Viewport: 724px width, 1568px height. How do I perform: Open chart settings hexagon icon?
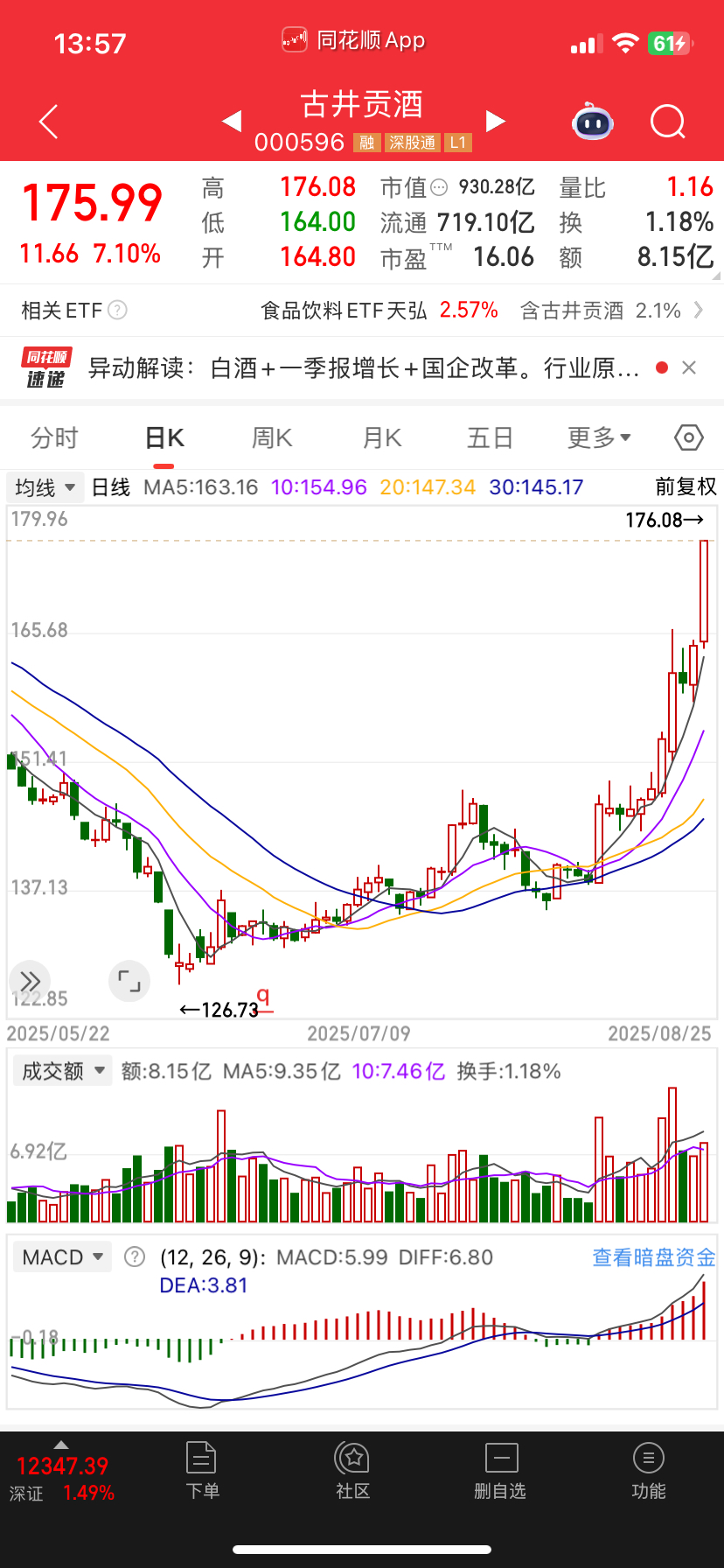pyautogui.click(x=689, y=437)
